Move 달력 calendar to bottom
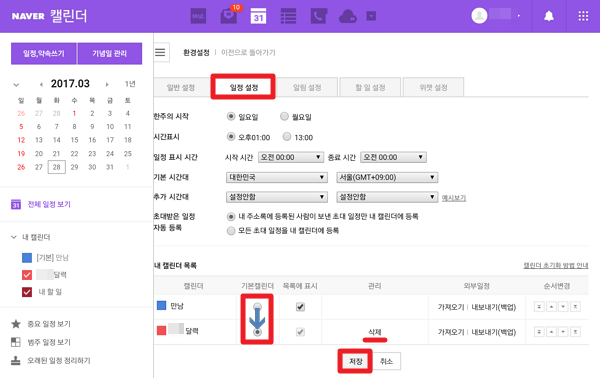Viewport: 600px width, 378px height. tap(576, 332)
